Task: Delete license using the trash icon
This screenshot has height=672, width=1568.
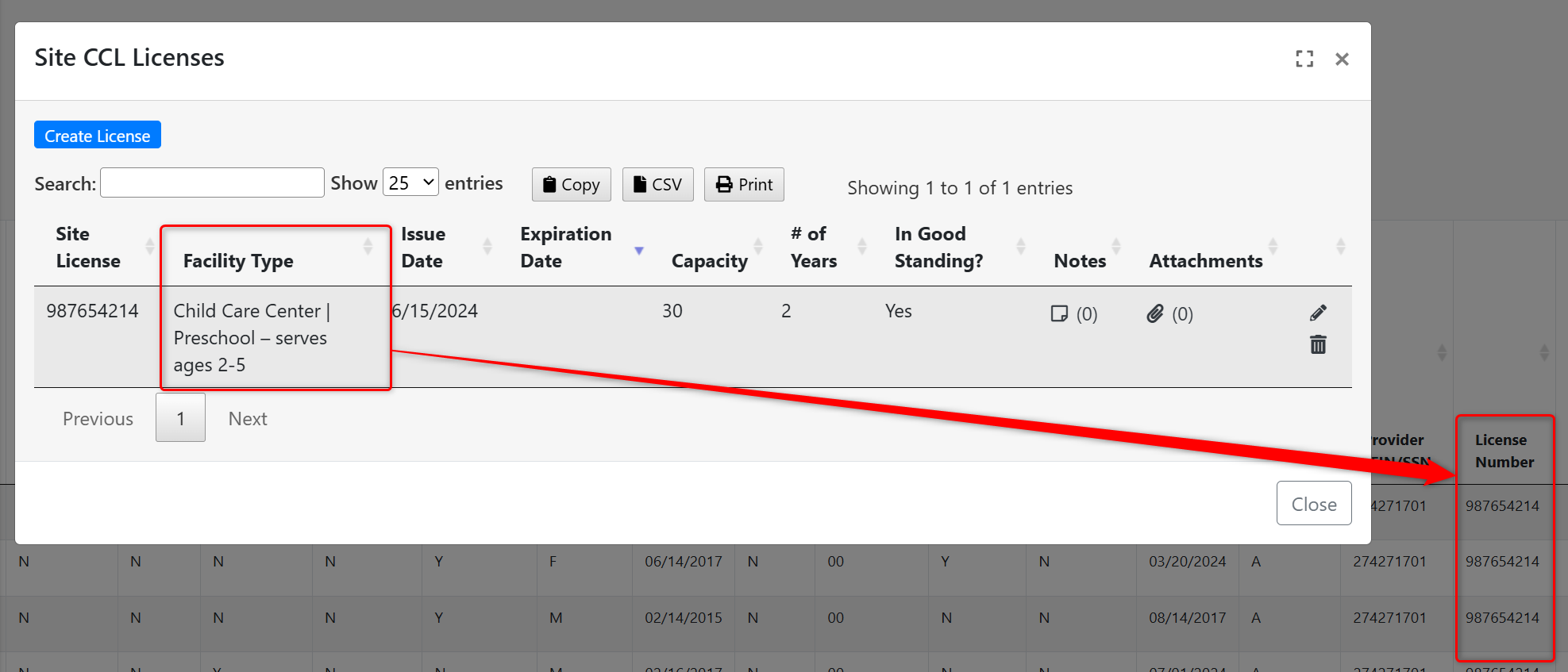Action: pos(1318,344)
